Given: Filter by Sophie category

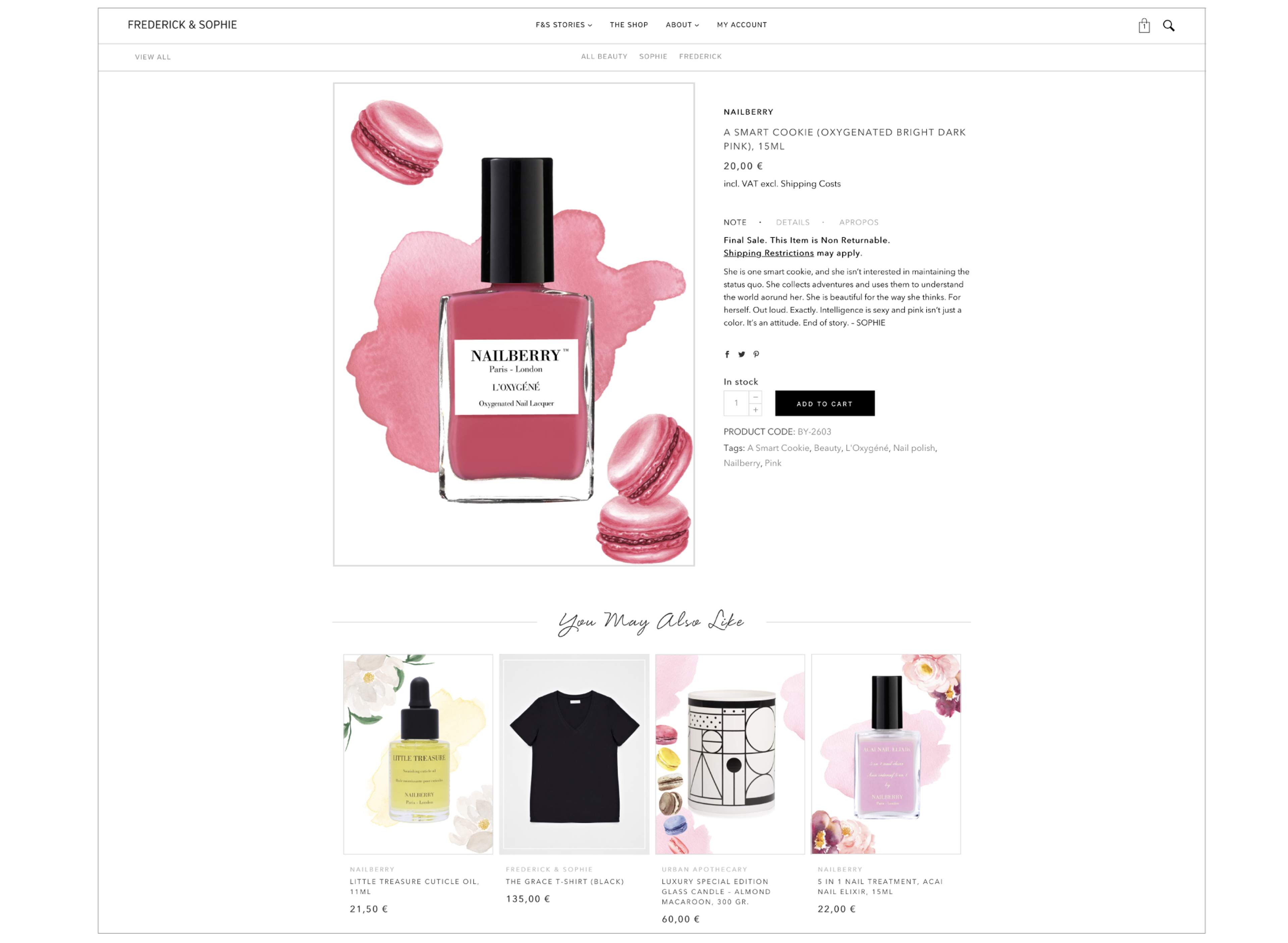Looking at the screenshot, I should pyautogui.click(x=653, y=56).
